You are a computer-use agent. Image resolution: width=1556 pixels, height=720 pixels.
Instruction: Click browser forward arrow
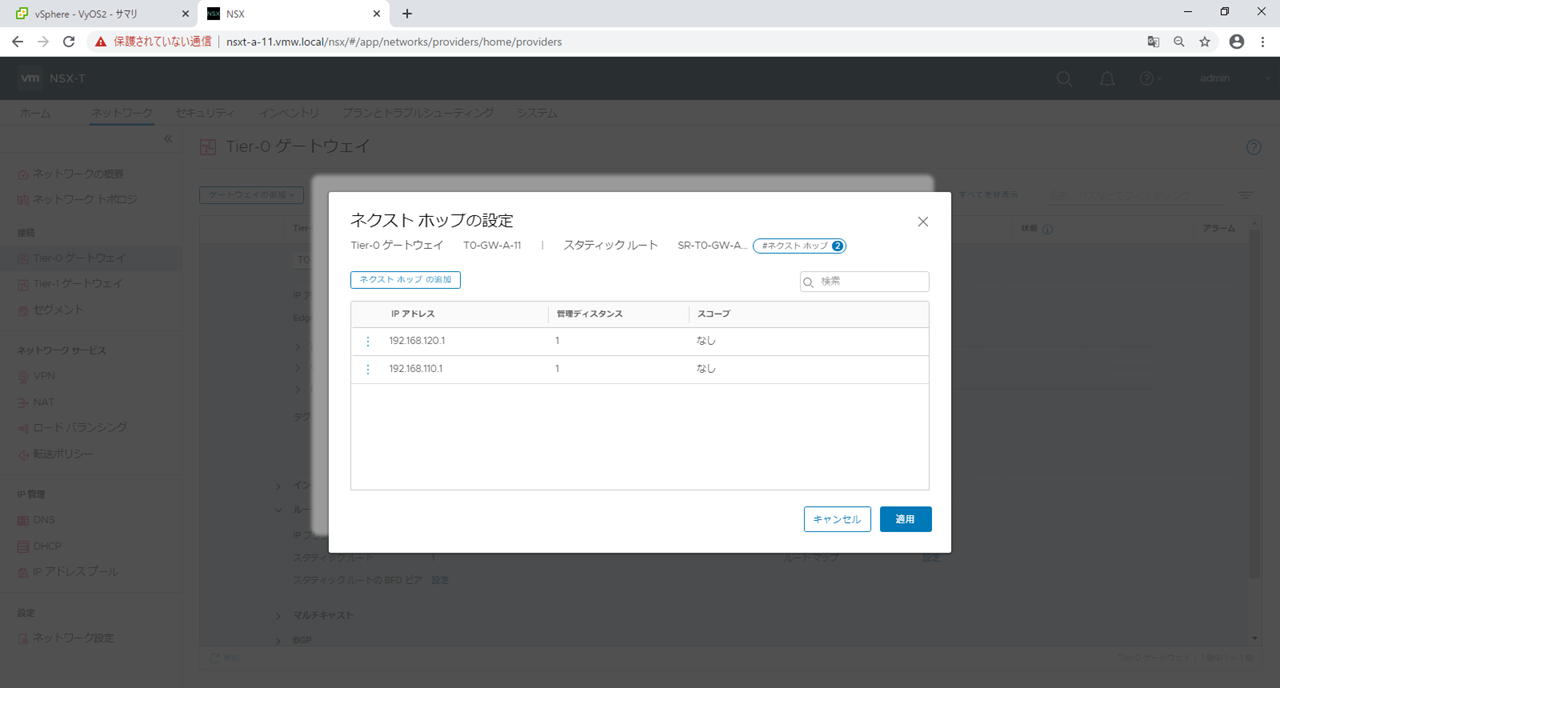coord(43,42)
